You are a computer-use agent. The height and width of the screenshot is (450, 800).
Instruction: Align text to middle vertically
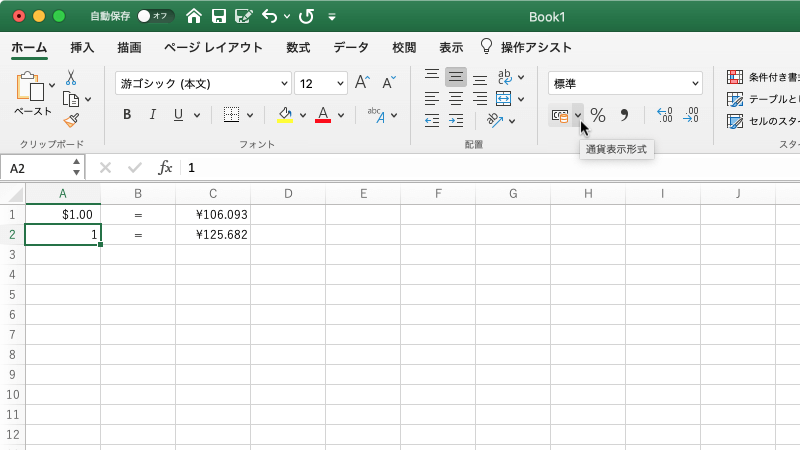coord(456,77)
